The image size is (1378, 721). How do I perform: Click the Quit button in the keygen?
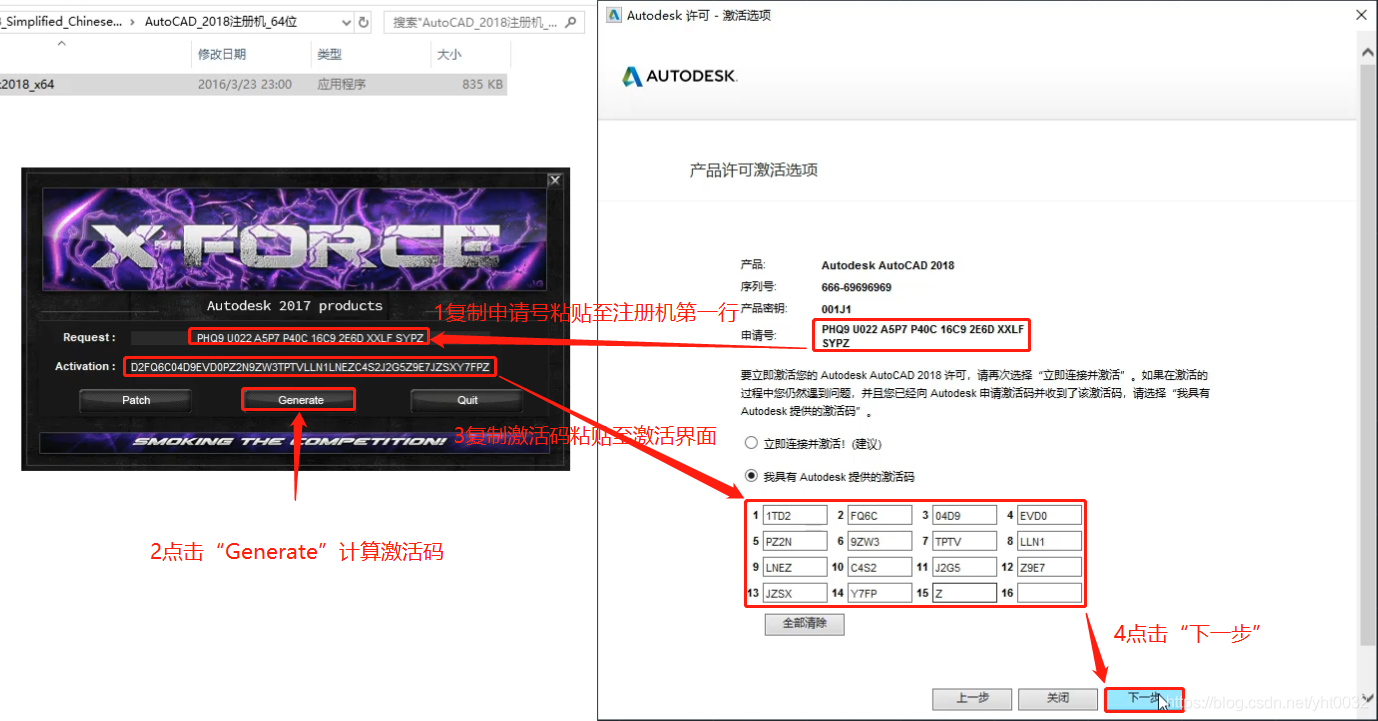click(x=467, y=400)
